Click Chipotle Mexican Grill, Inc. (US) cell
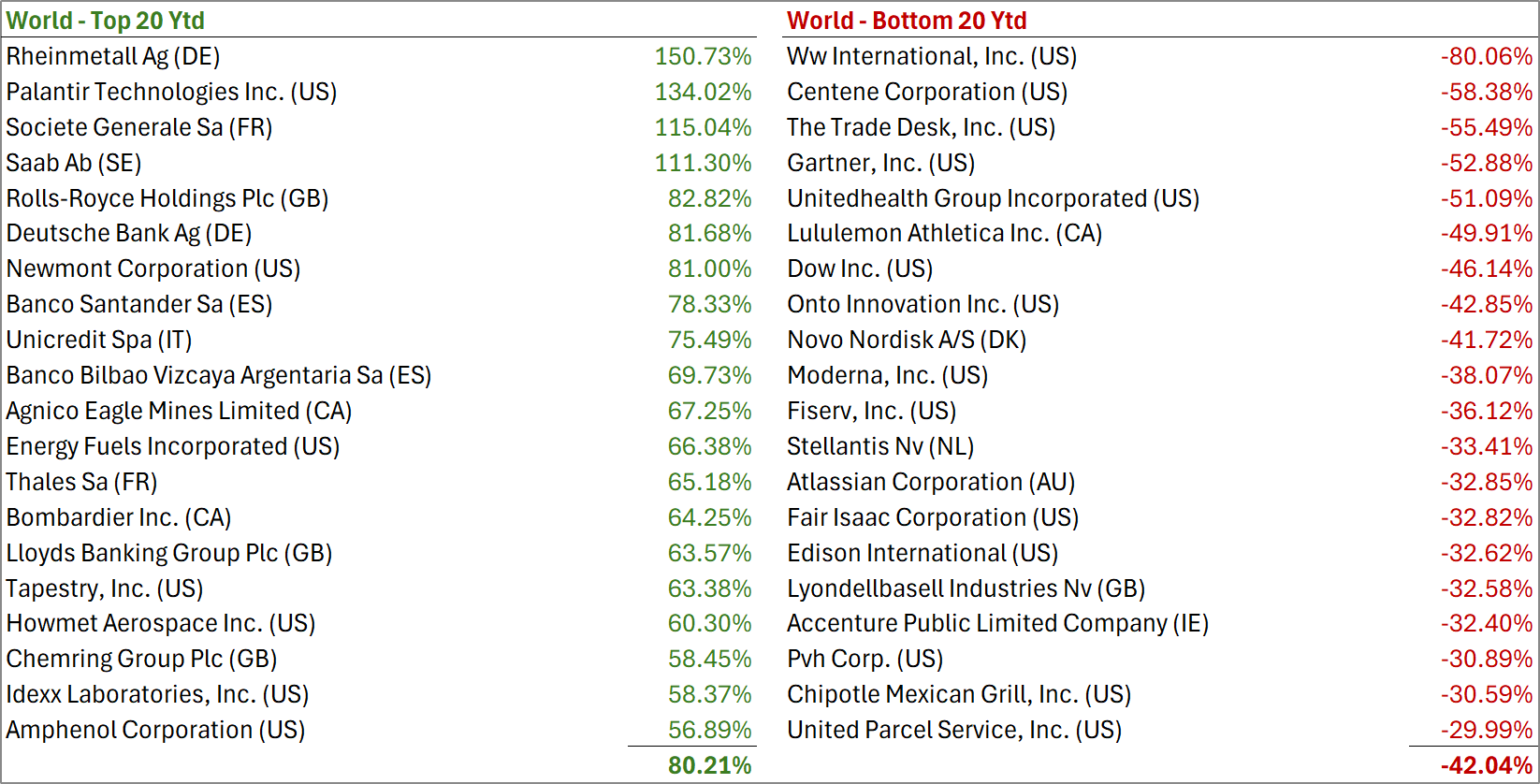Image resolution: width=1540 pixels, height=784 pixels. [959, 694]
